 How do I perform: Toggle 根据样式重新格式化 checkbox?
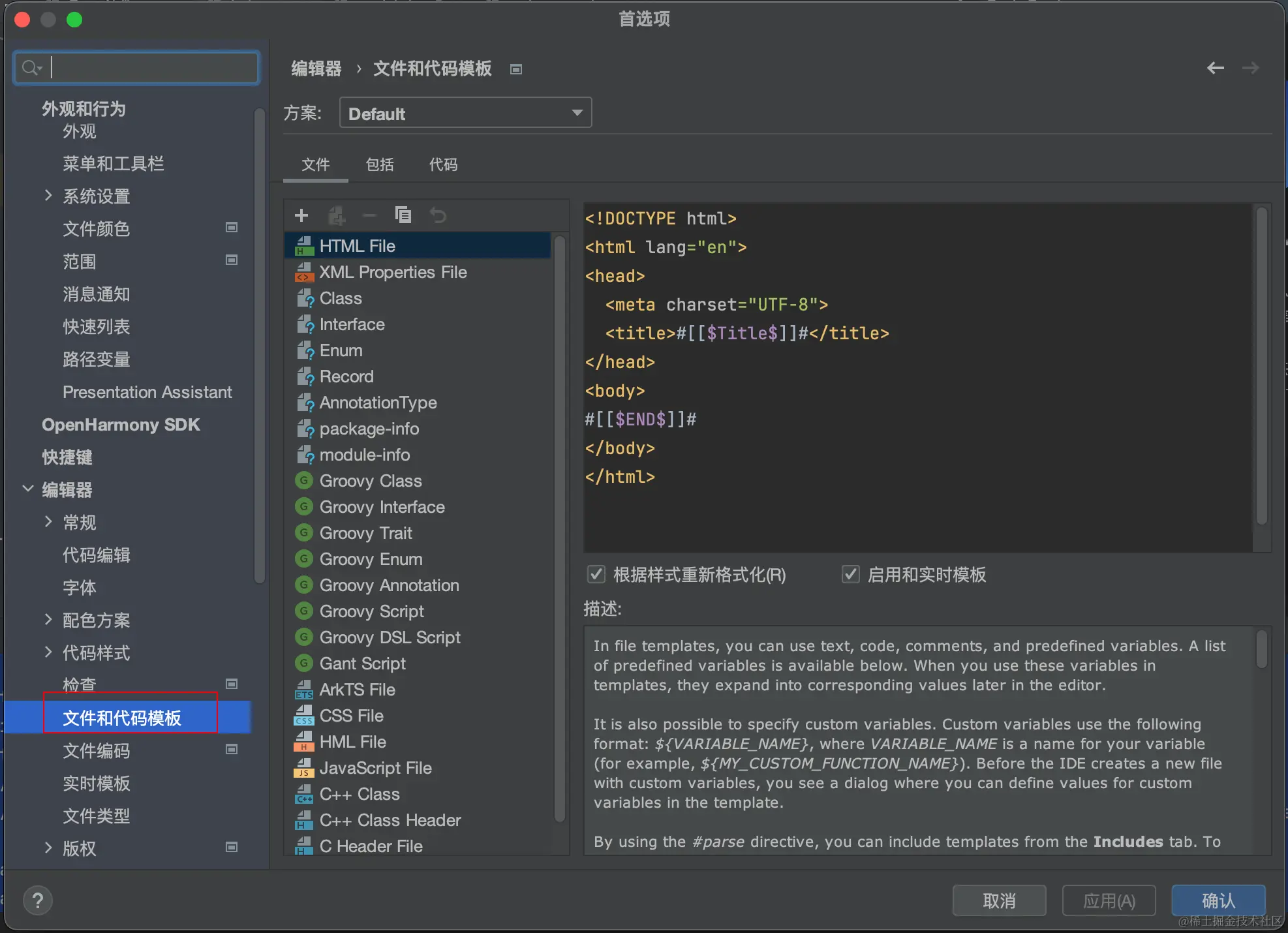596,574
